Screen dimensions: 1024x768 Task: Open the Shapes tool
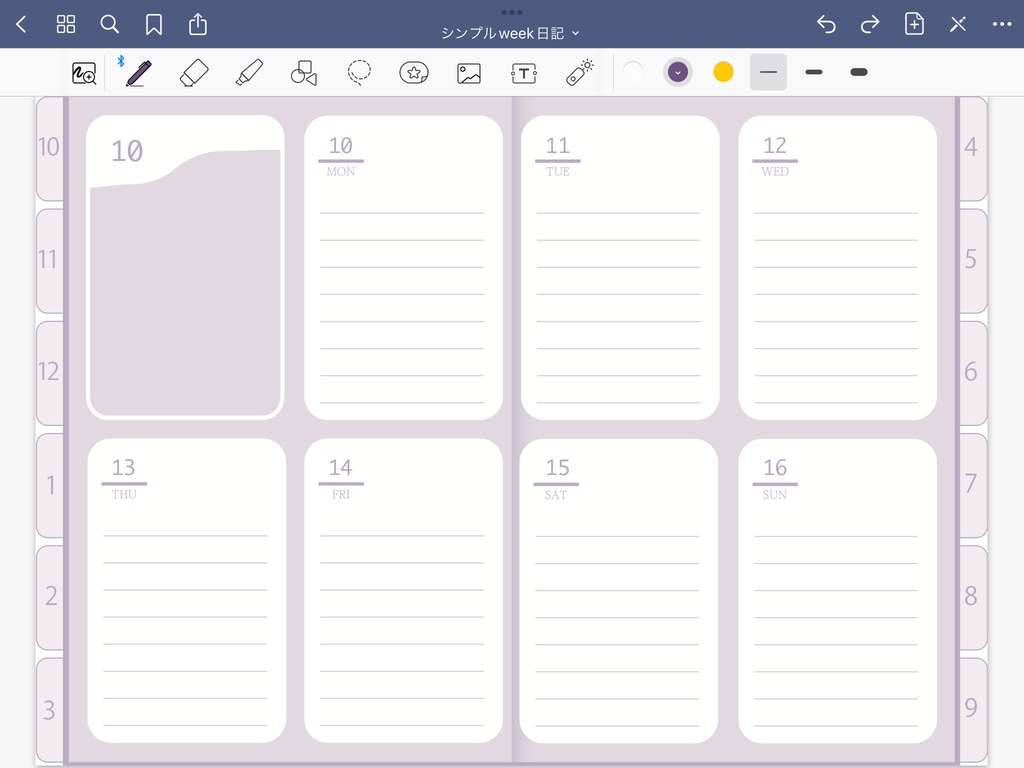pos(304,71)
